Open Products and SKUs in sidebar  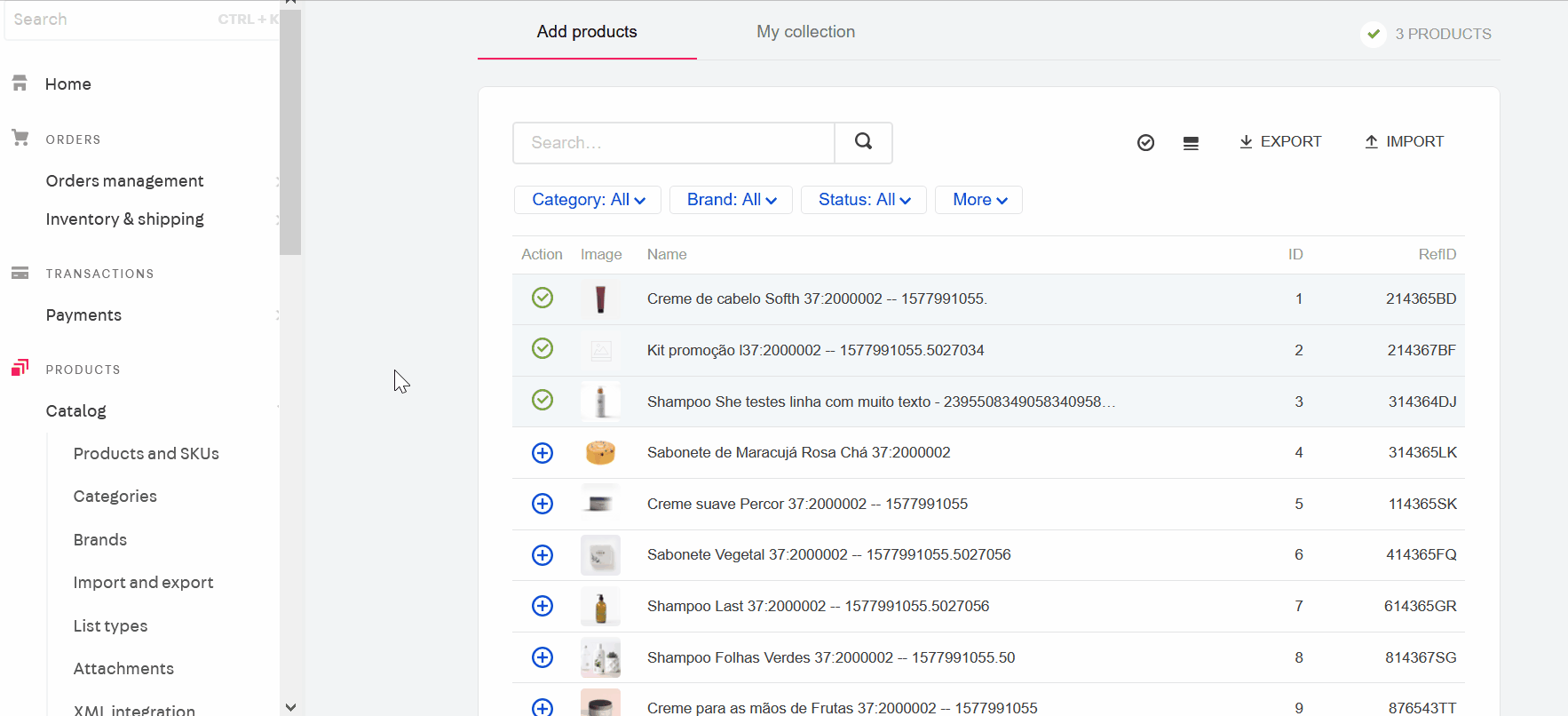147,454
